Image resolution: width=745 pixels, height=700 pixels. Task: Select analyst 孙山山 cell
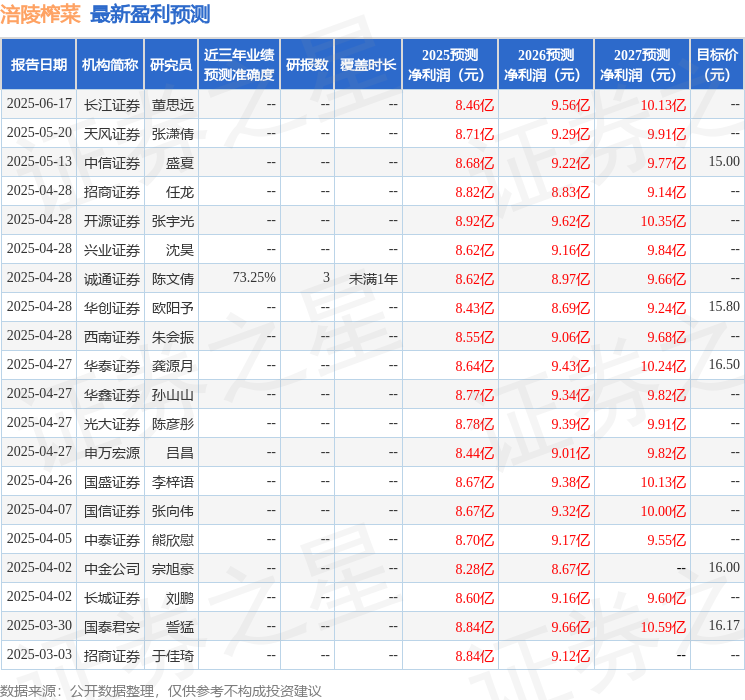coord(172,395)
